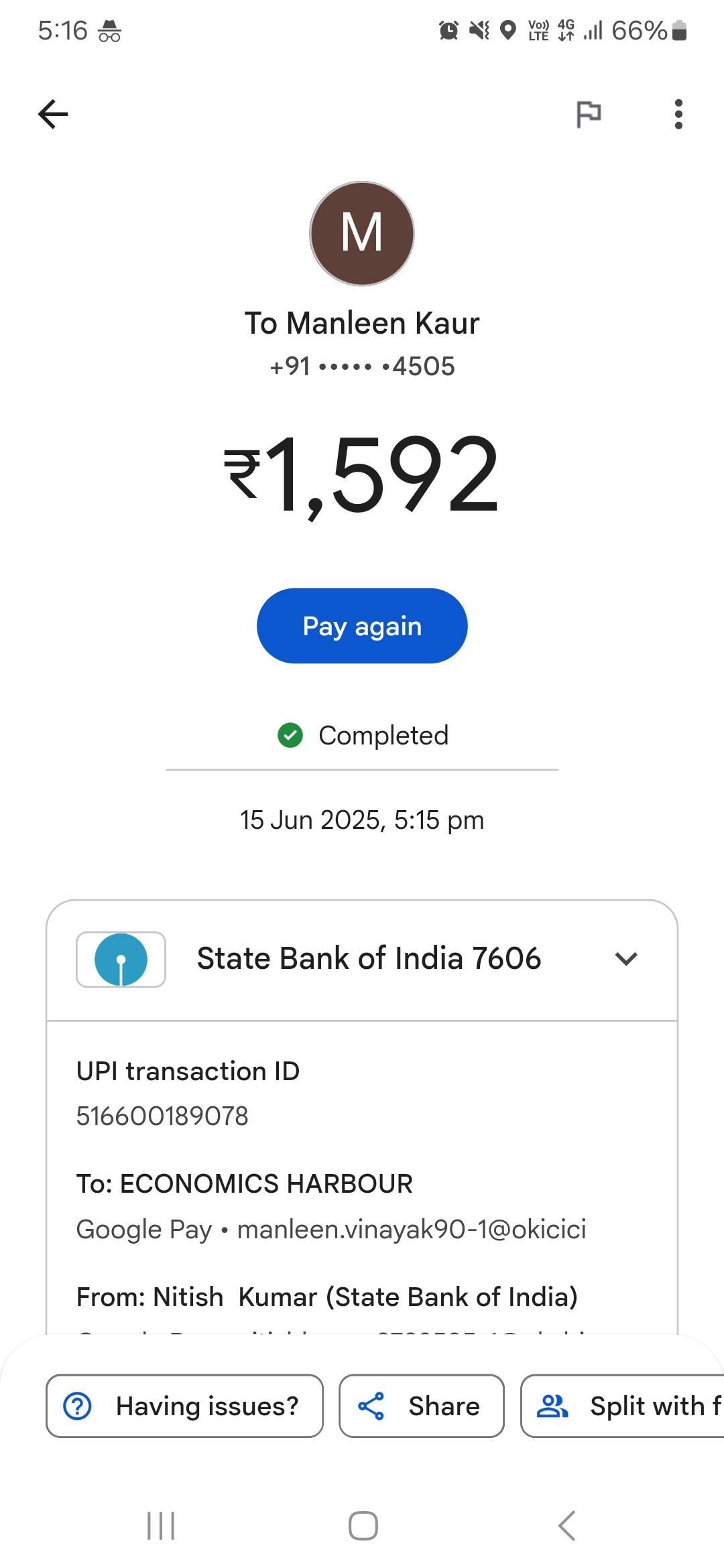Tap the report flag icon
The image size is (724, 1568).
(x=589, y=114)
